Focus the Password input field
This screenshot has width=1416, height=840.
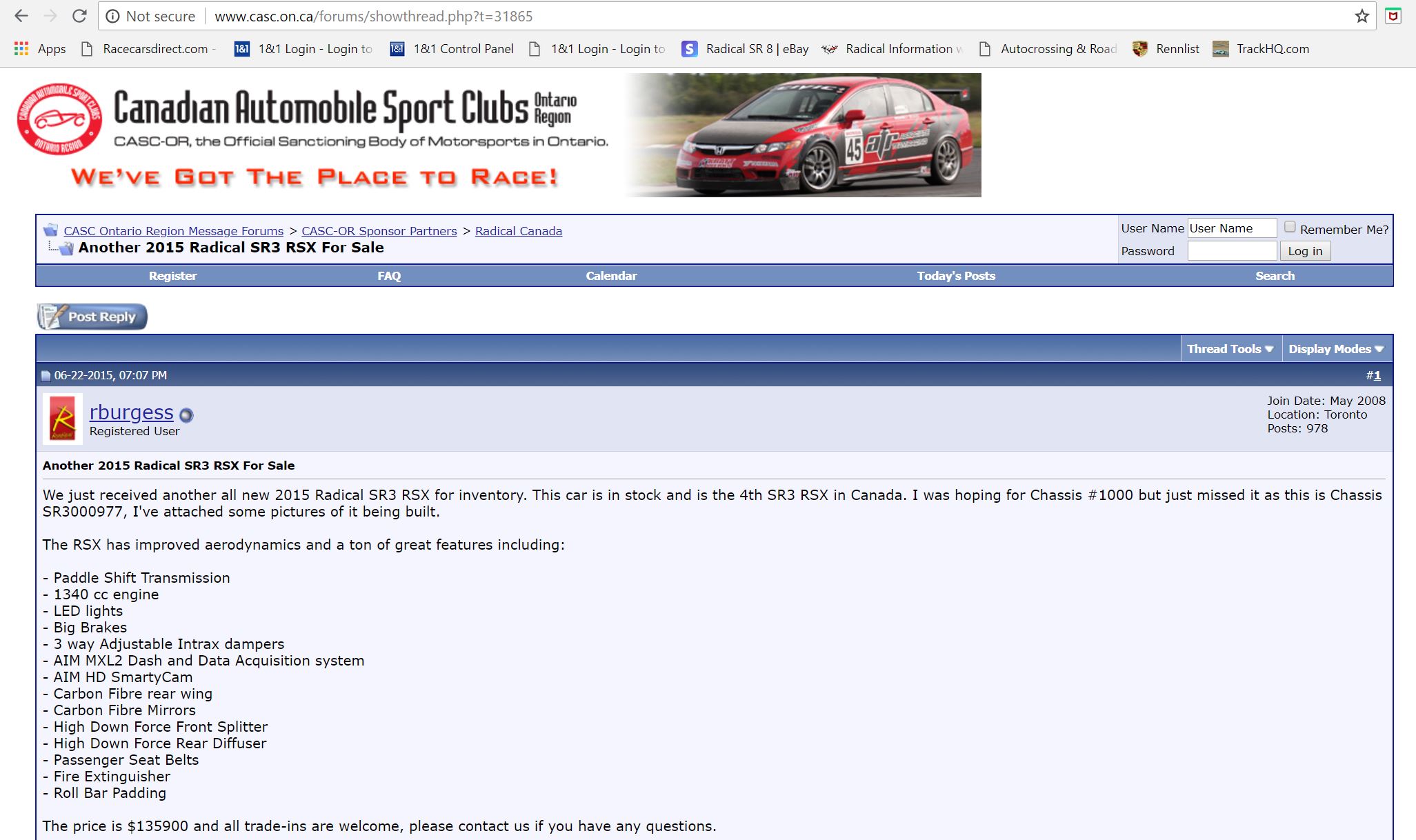pyautogui.click(x=1232, y=251)
